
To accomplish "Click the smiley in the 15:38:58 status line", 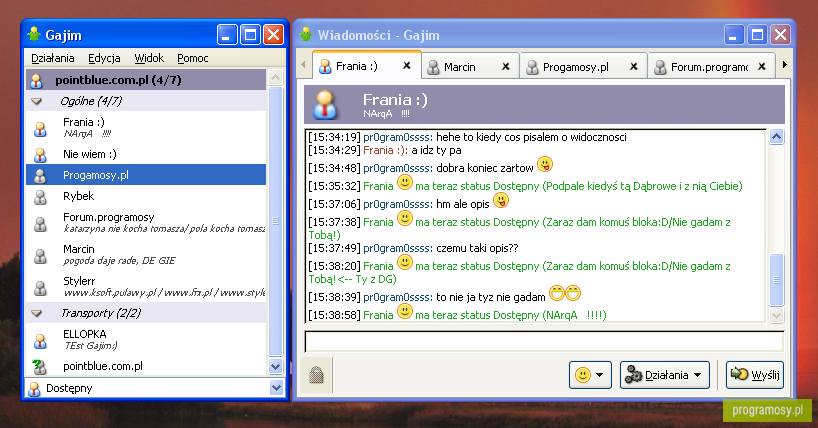I will [x=405, y=312].
